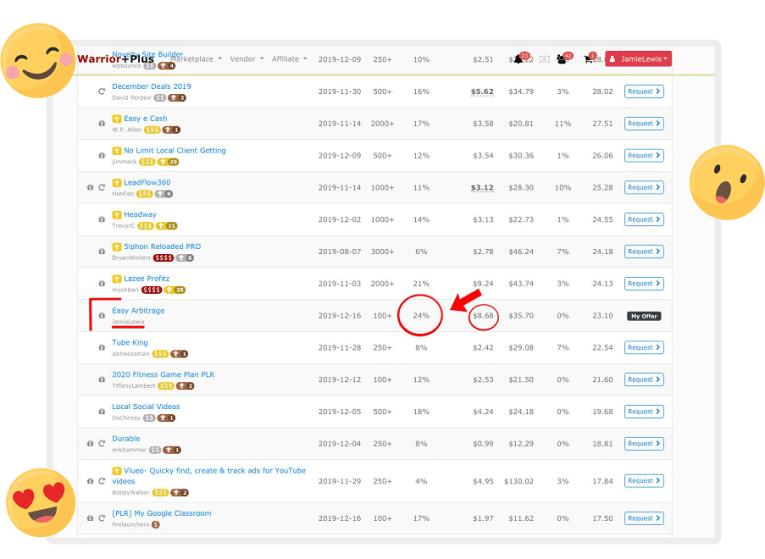This screenshot has width=765, height=559.
Task: Click the gift icon beside Easy e Cash
Action: (101, 123)
